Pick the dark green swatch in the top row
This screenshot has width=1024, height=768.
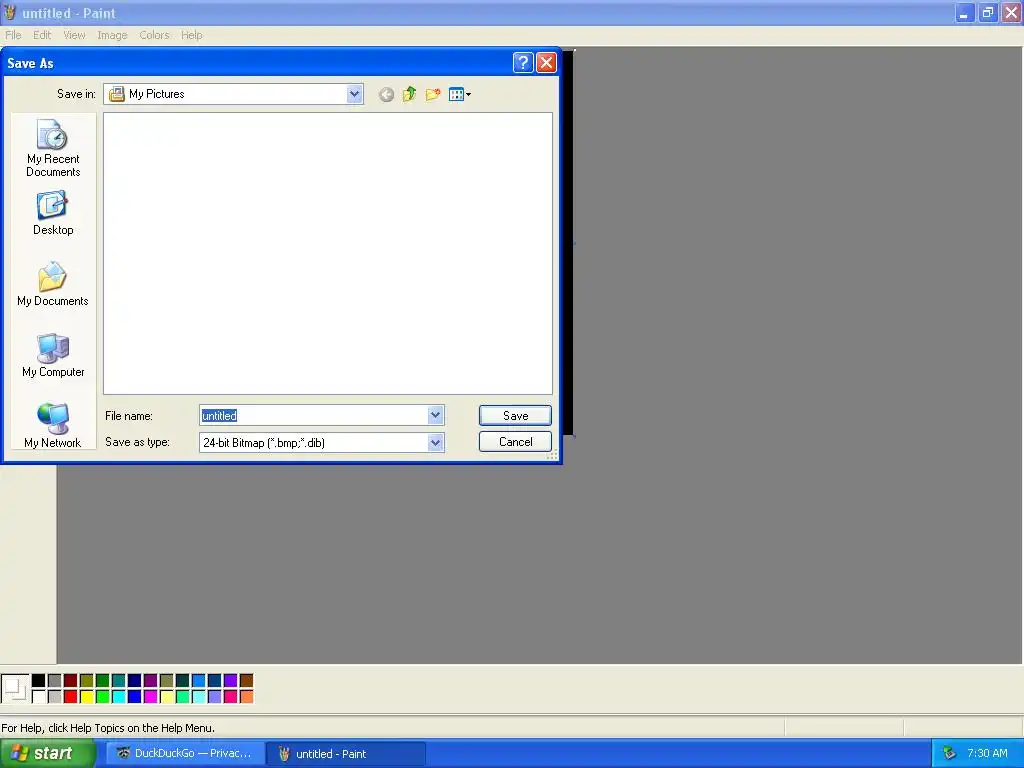pyautogui.click(x=103, y=680)
